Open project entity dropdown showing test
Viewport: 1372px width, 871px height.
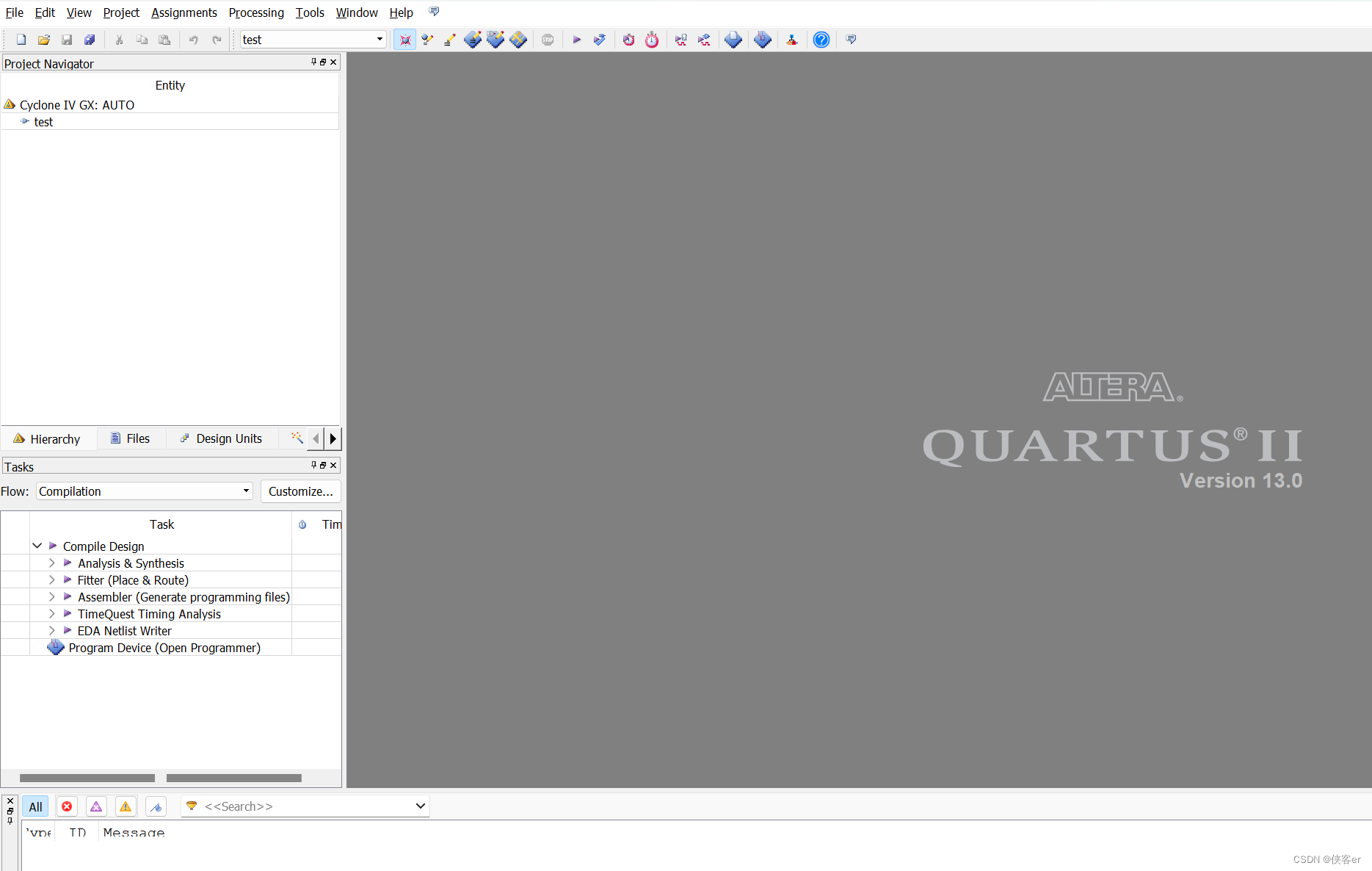click(x=313, y=40)
